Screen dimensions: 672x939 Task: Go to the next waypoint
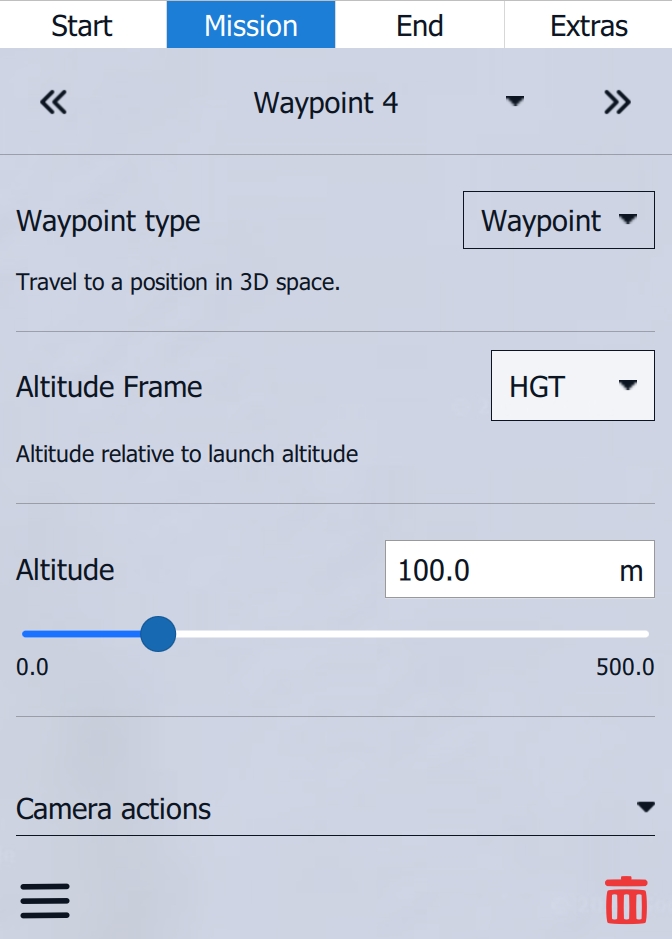pos(617,102)
